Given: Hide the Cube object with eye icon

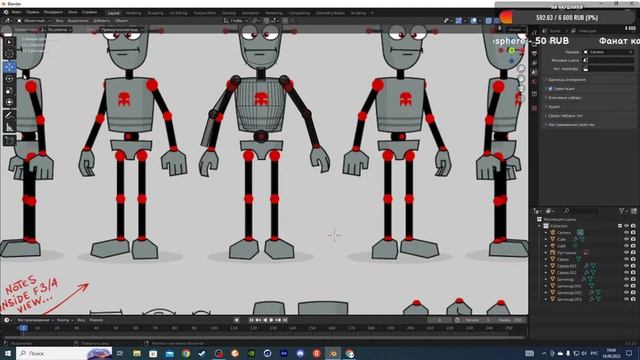Looking at the screenshot, I should click(627, 239).
